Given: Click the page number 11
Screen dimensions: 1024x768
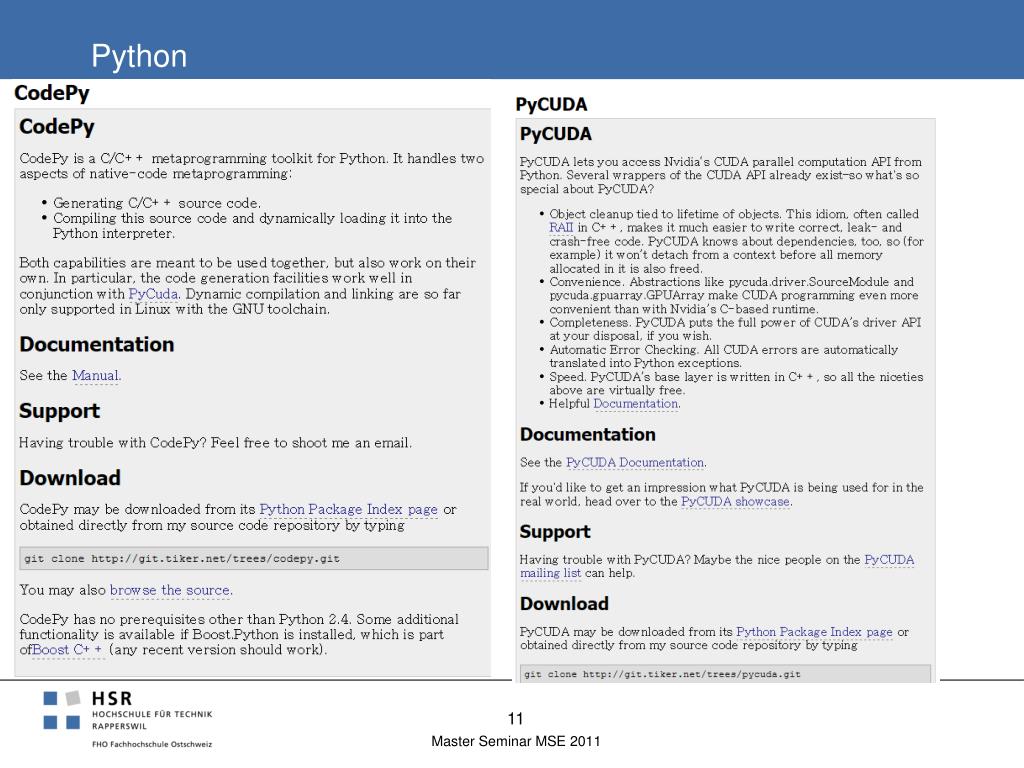Looking at the screenshot, I should pos(515,719).
